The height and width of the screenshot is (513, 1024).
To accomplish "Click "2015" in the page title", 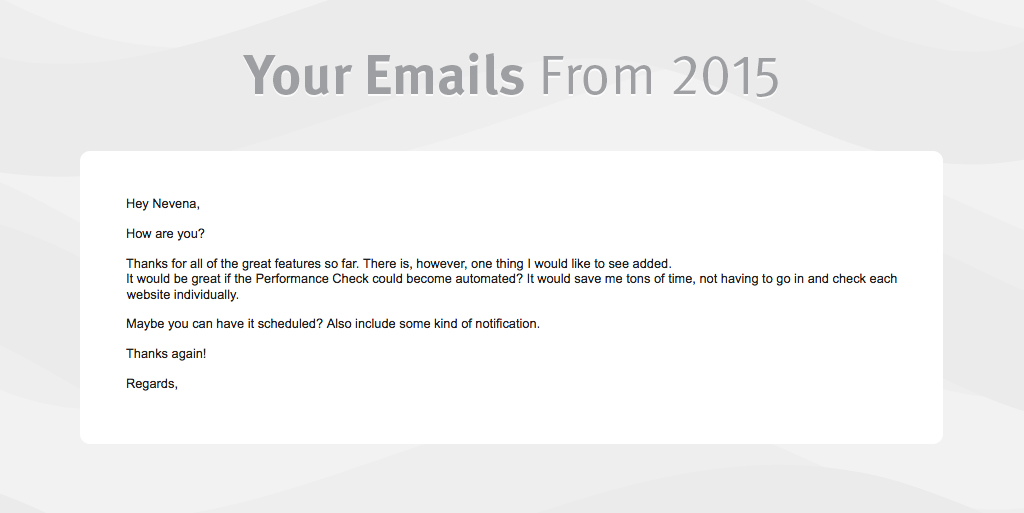I will (725, 75).
